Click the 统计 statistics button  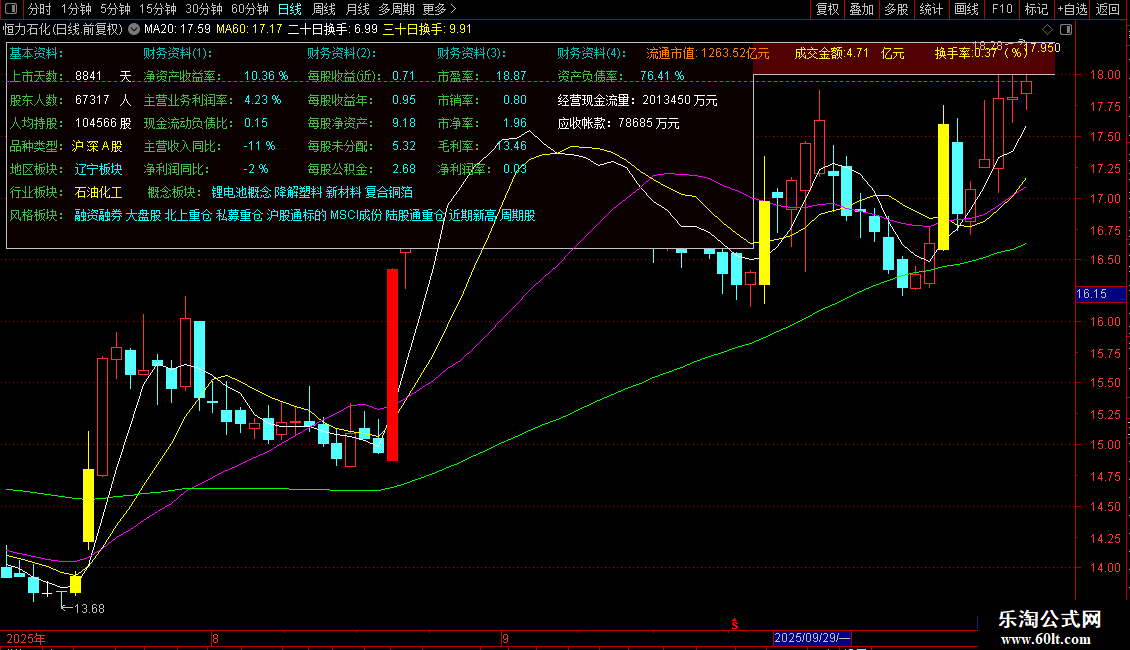pyautogui.click(x=931, y=9)
